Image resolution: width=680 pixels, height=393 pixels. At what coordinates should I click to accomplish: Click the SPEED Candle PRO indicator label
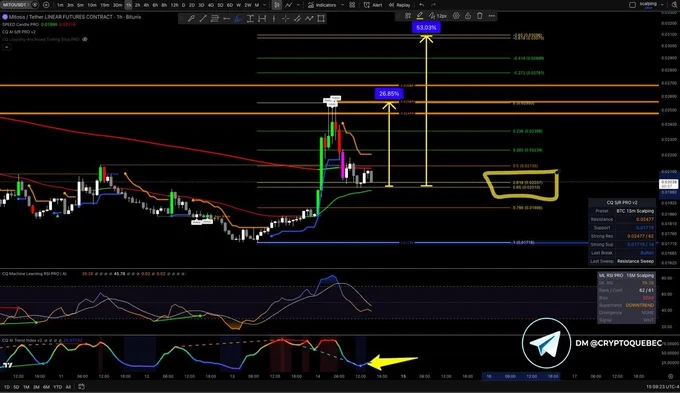20,25
